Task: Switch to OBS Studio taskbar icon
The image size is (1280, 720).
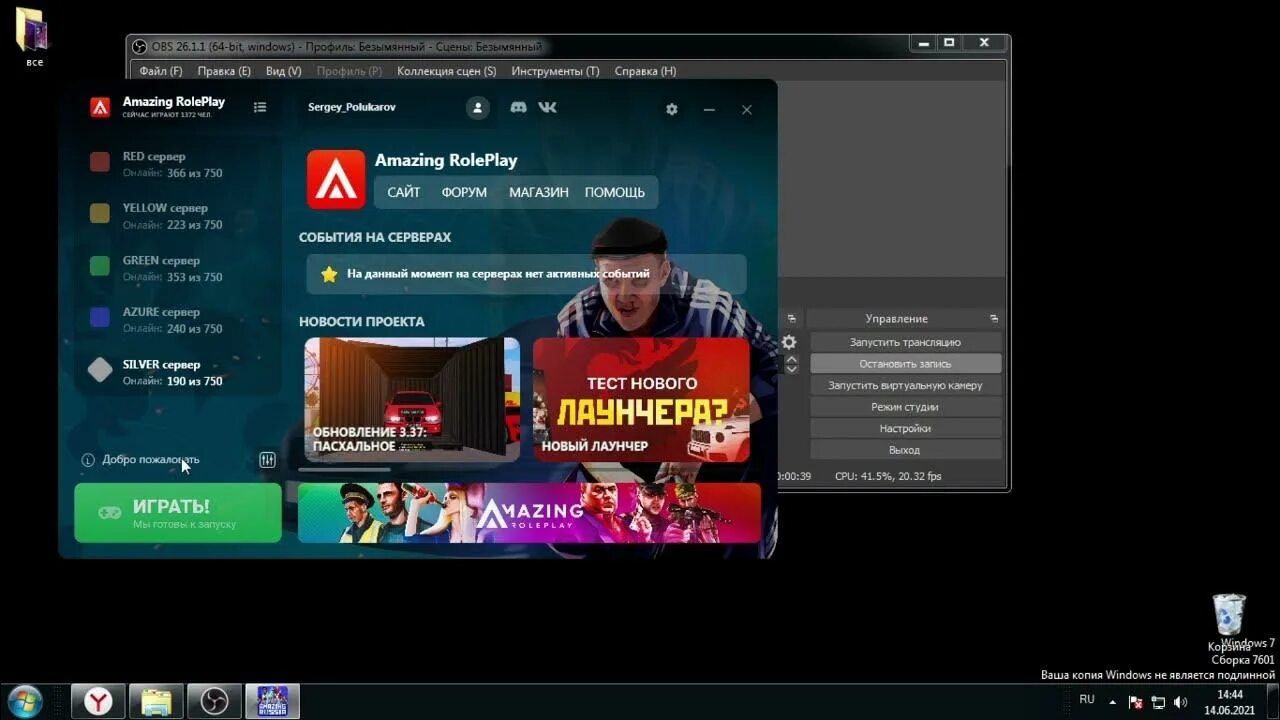Action: click(214, 701)
